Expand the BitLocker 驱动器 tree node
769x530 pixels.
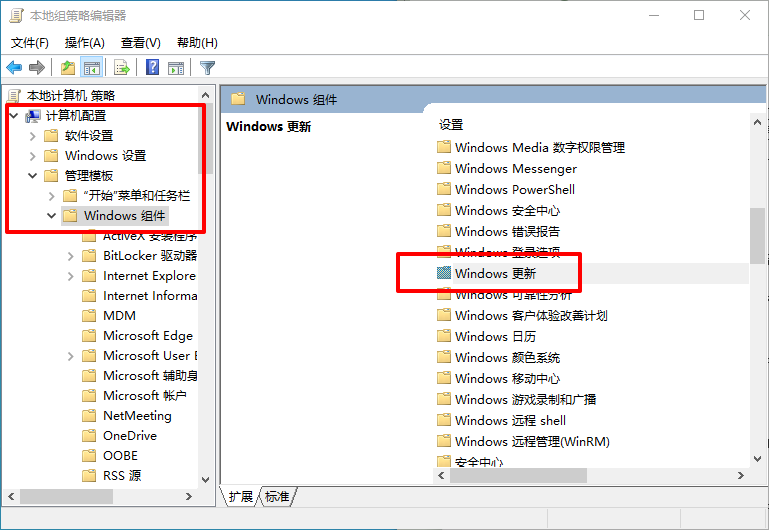tap(70, 256)
